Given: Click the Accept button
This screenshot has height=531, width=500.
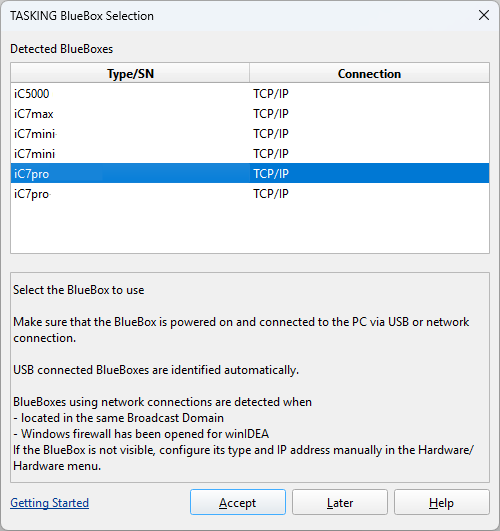Looking at the screenshot, I should click(x=238, y=502).
